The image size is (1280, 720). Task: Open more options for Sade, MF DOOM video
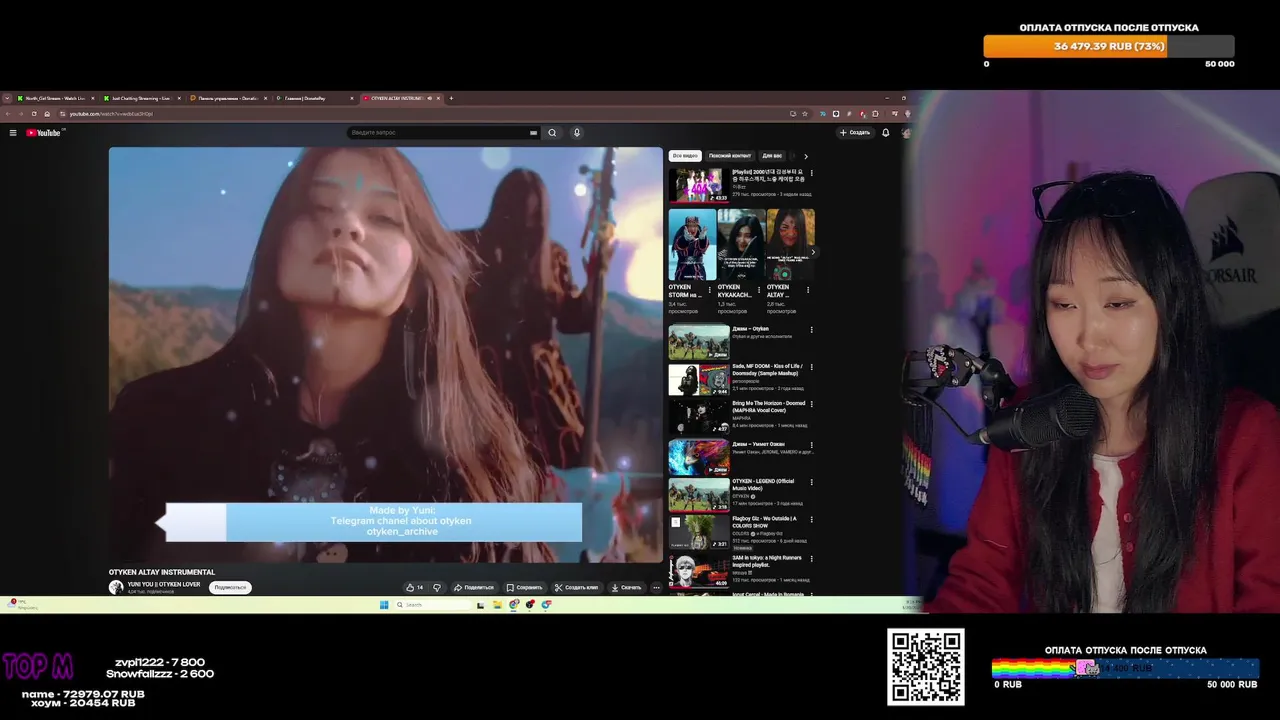pos(811,368)
